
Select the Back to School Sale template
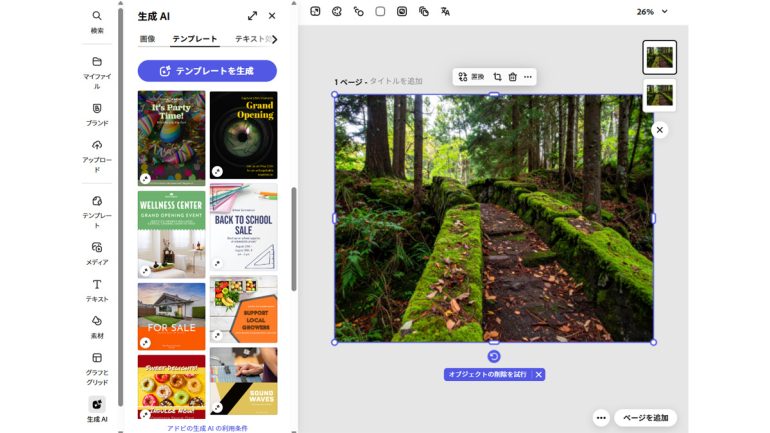[x=244, y=227]
